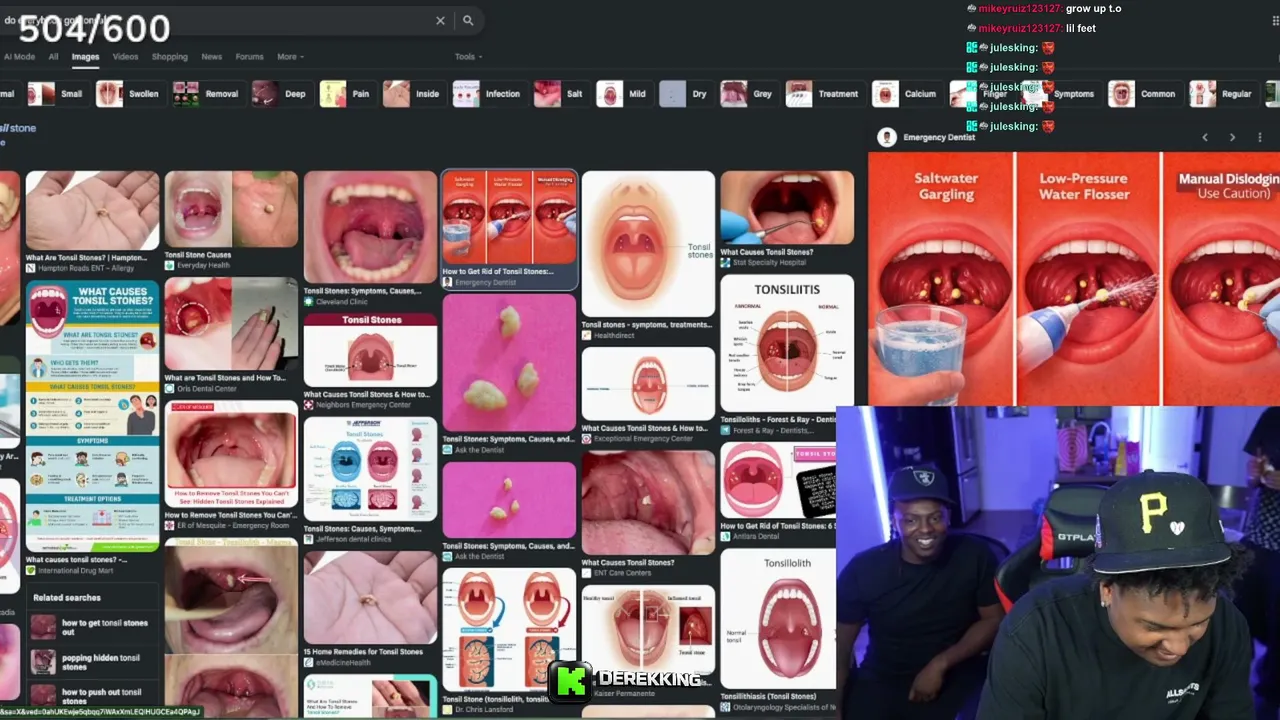Open 'how to get tonsil stones out' related search
This screenshot has height=720, width=1280.
point(90,627)
